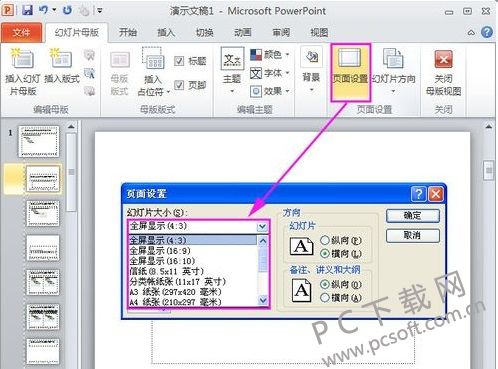Select slide Portrait (纵向) radio button

tap(325, 240)
